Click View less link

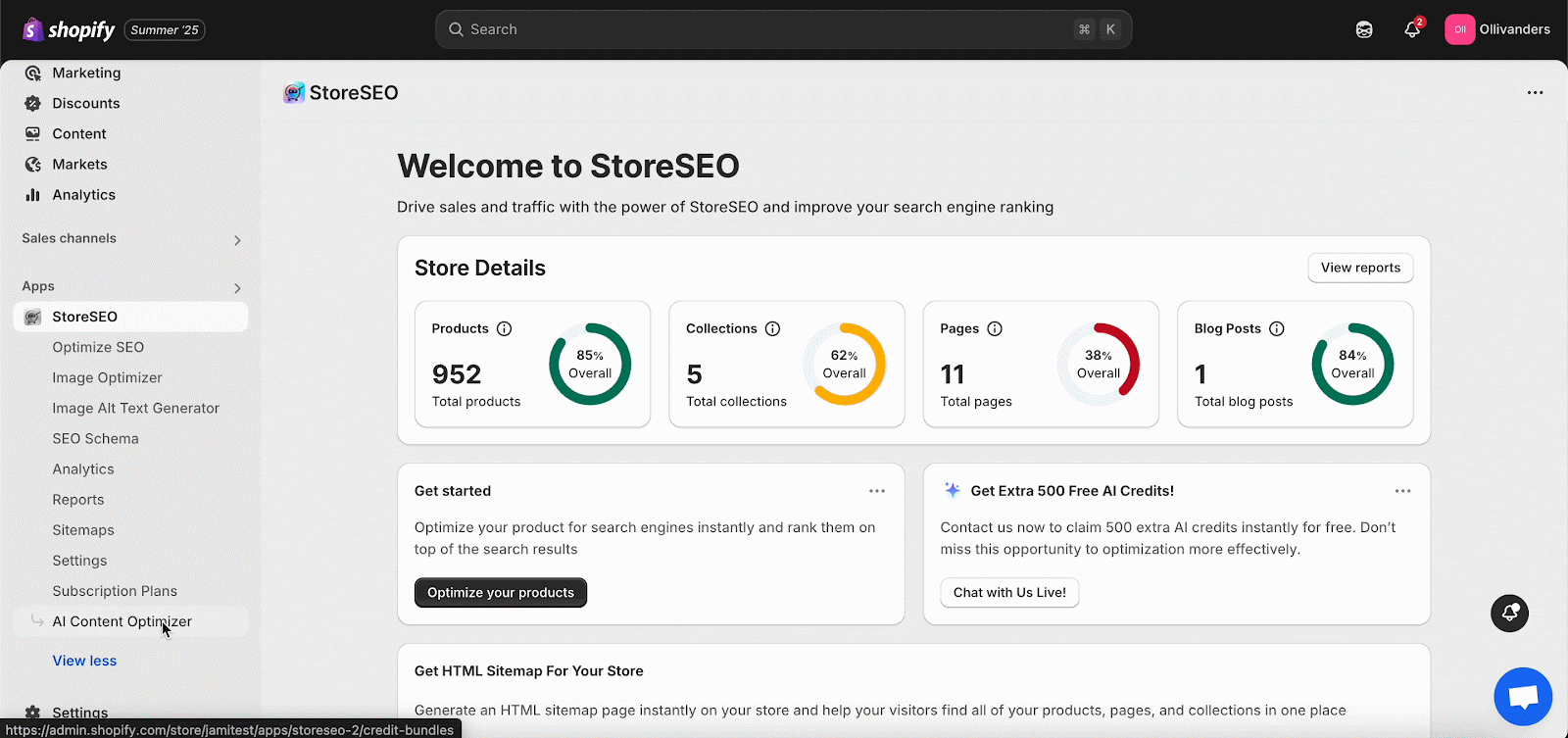pyautogui.click(x=84, y=661)
